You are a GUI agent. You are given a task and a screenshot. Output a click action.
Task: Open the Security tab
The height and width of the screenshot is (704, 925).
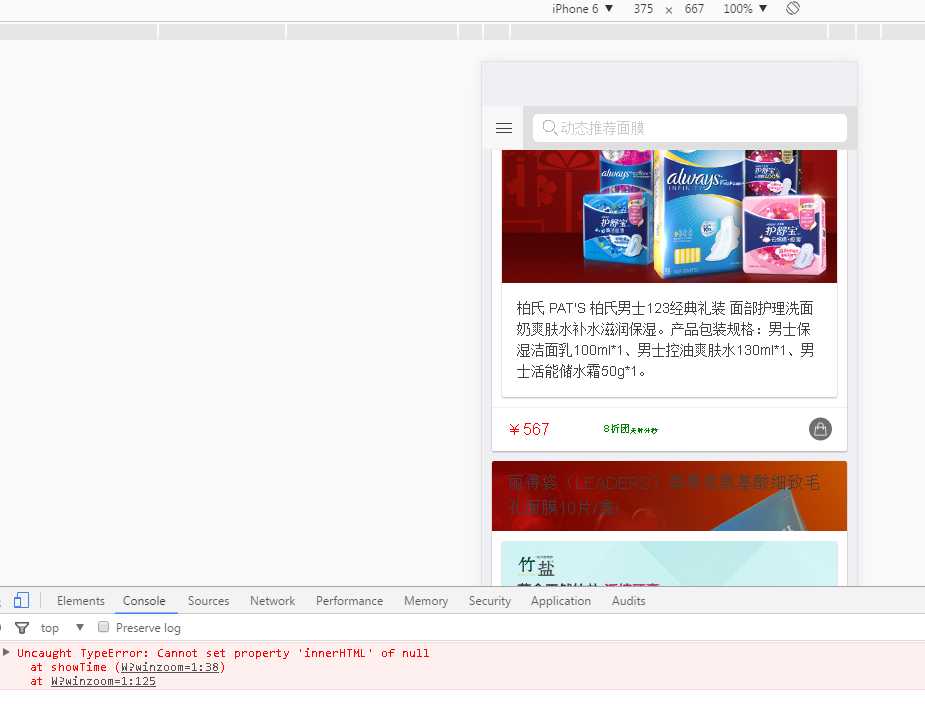(490, 601)
